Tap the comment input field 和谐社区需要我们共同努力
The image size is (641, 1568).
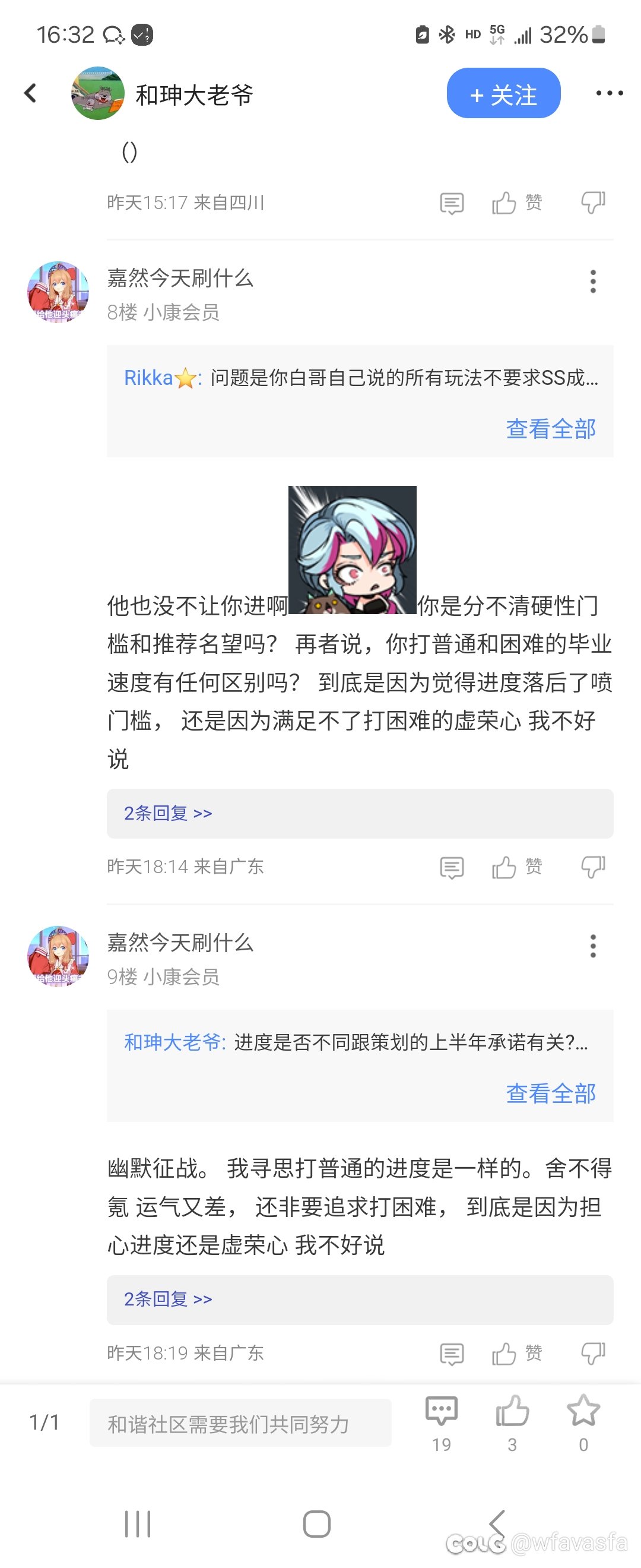pyautogui.click(x=240, y=1422)
